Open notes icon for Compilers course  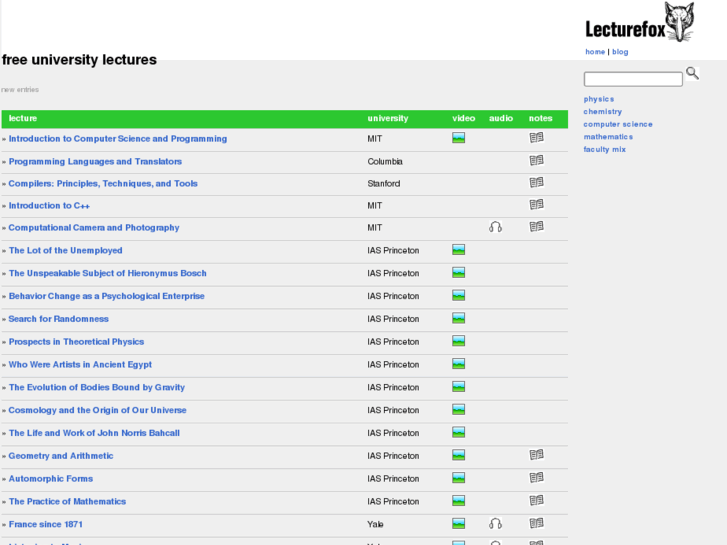pos(536,182)
